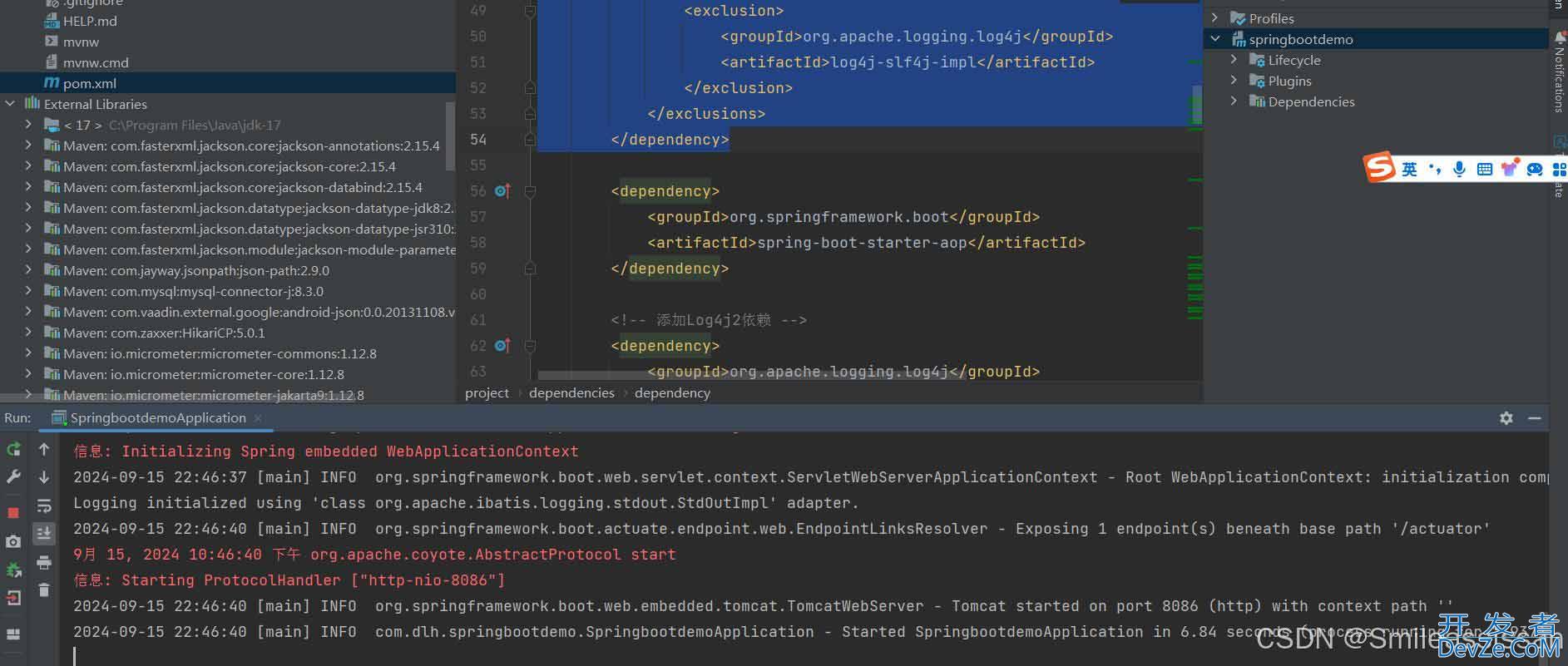Toggle soft-wrap in the Run console
Image resolution: width=1568 pixels, height=666 pixels.
click(x=44, y=506)
